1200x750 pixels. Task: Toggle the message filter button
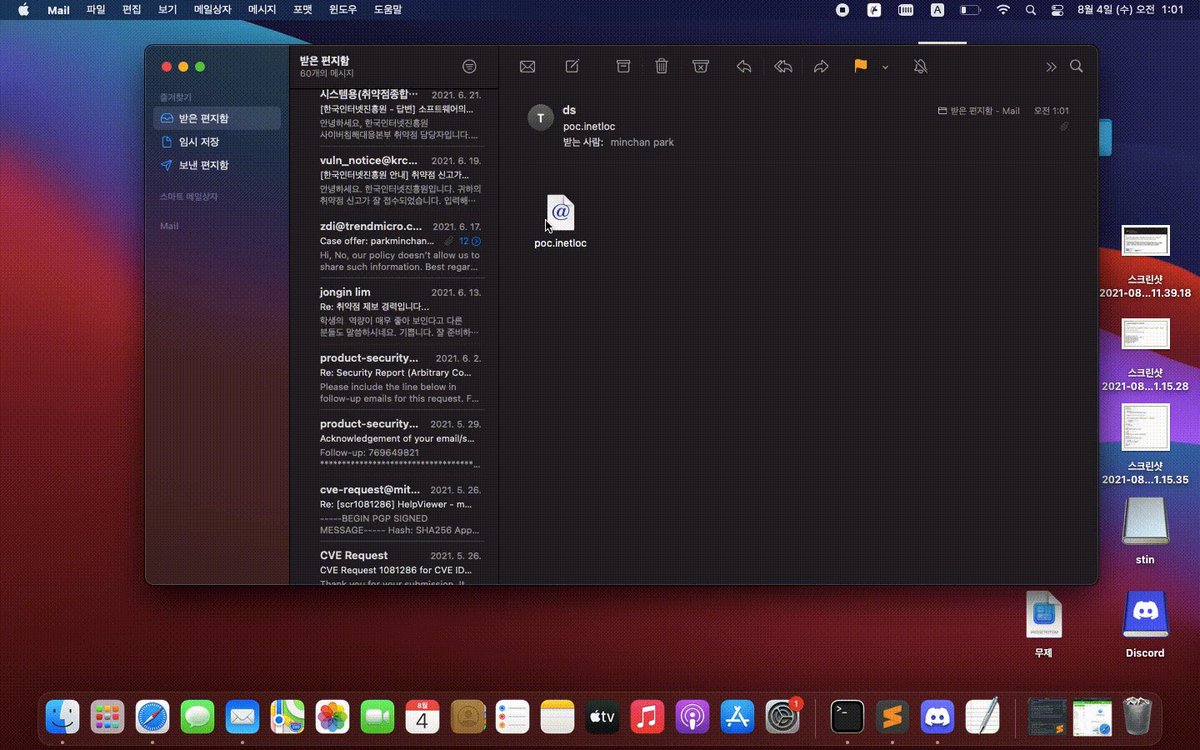tap(469, 66)
